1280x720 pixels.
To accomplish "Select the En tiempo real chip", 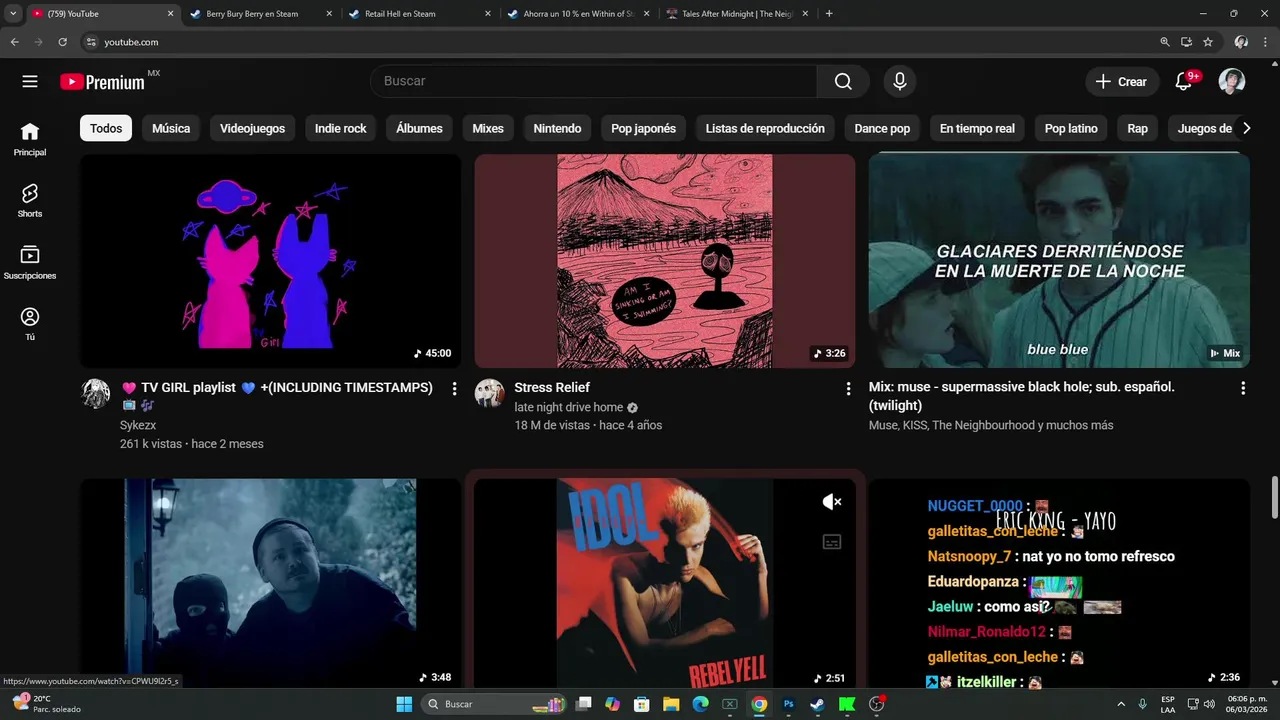I will pyautogui.click(x=977, y=128).
